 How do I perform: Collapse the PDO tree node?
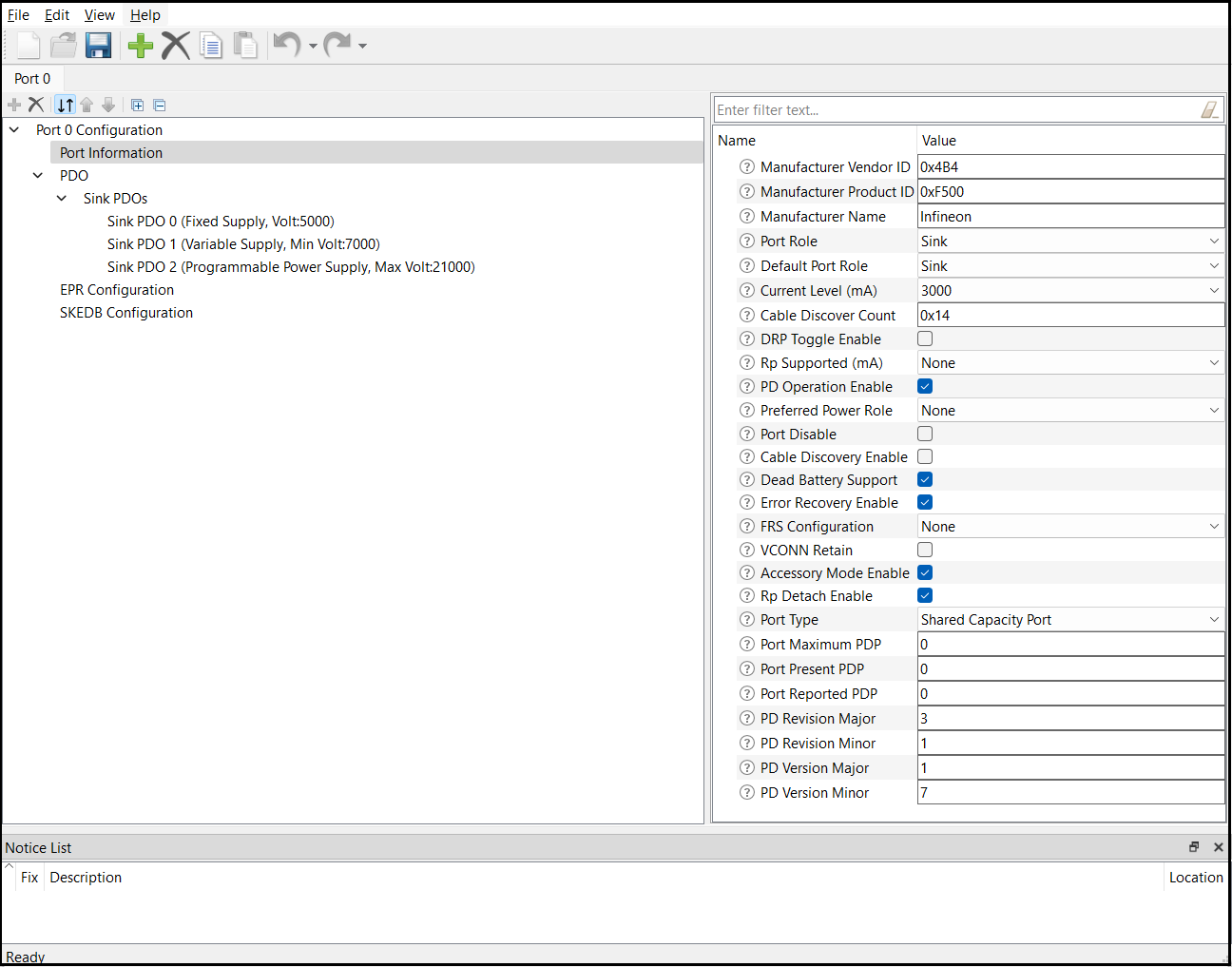click(38, 175)
